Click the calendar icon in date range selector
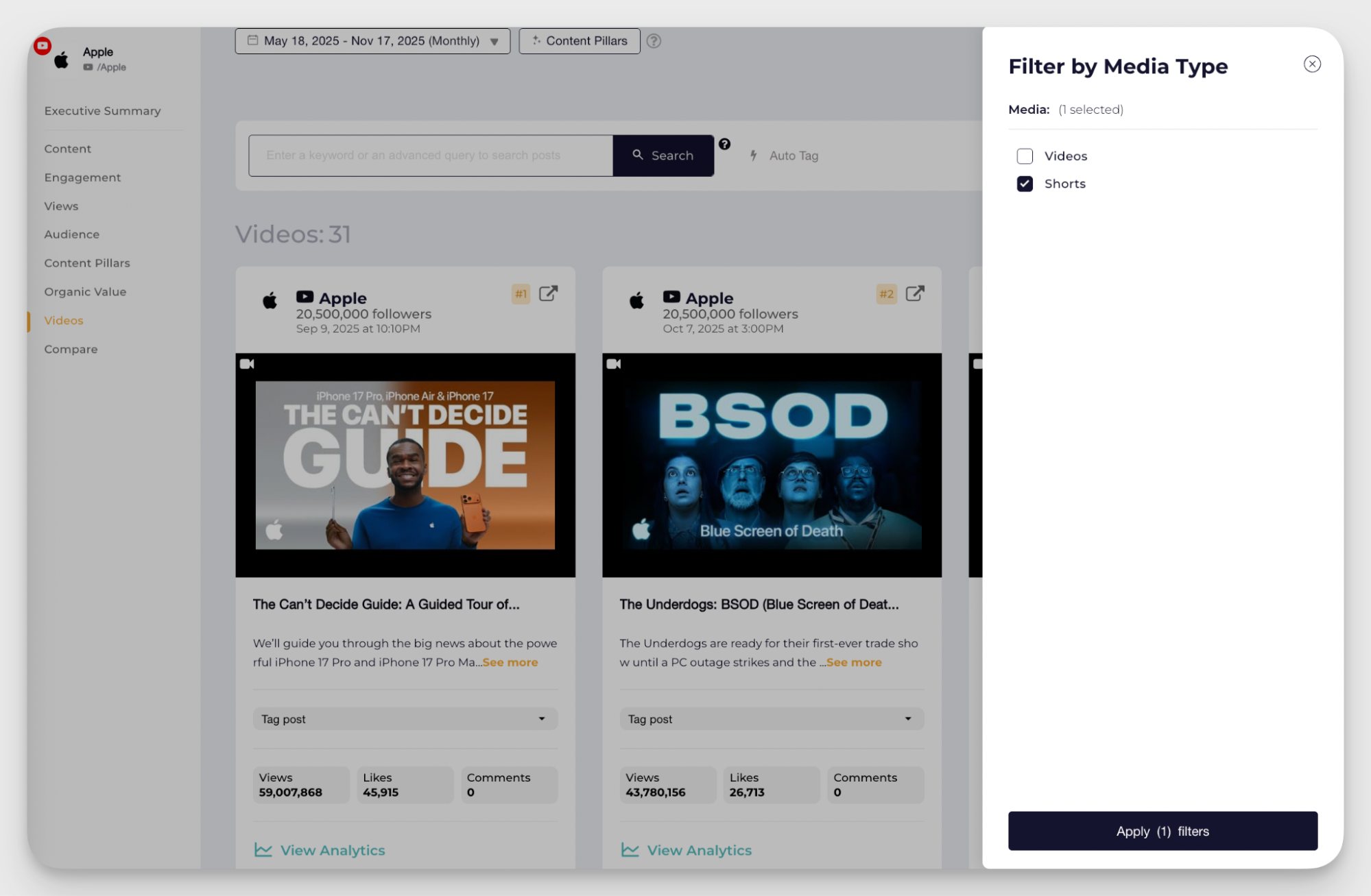1371x896 pixels. [x=252, y=40]
